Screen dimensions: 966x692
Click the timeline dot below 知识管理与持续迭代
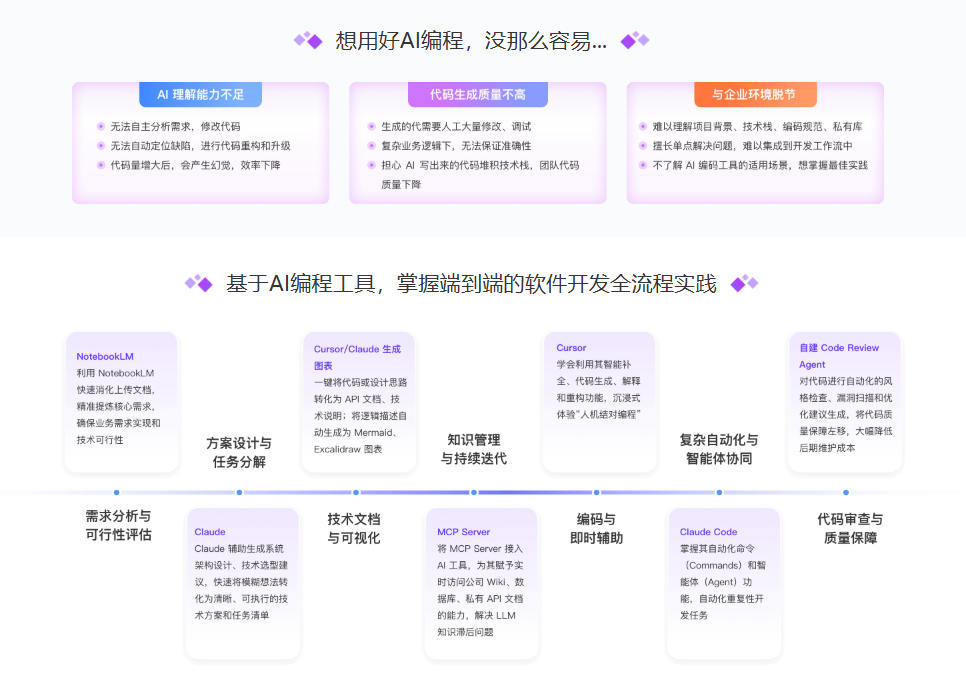(x=474, y=492)
